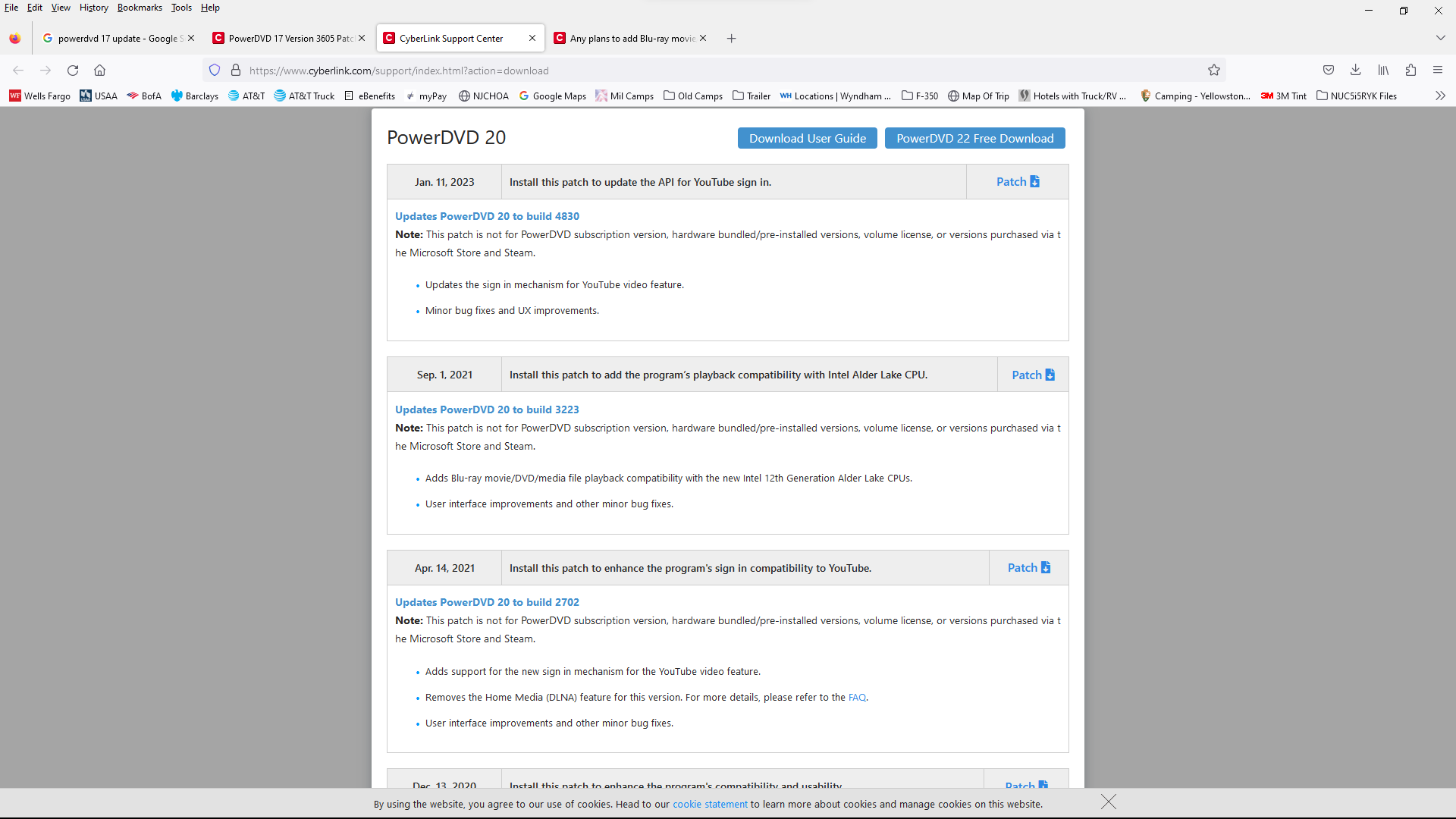
Task: Download the Sep. 1, 2021 patch
Action: 1033,375
